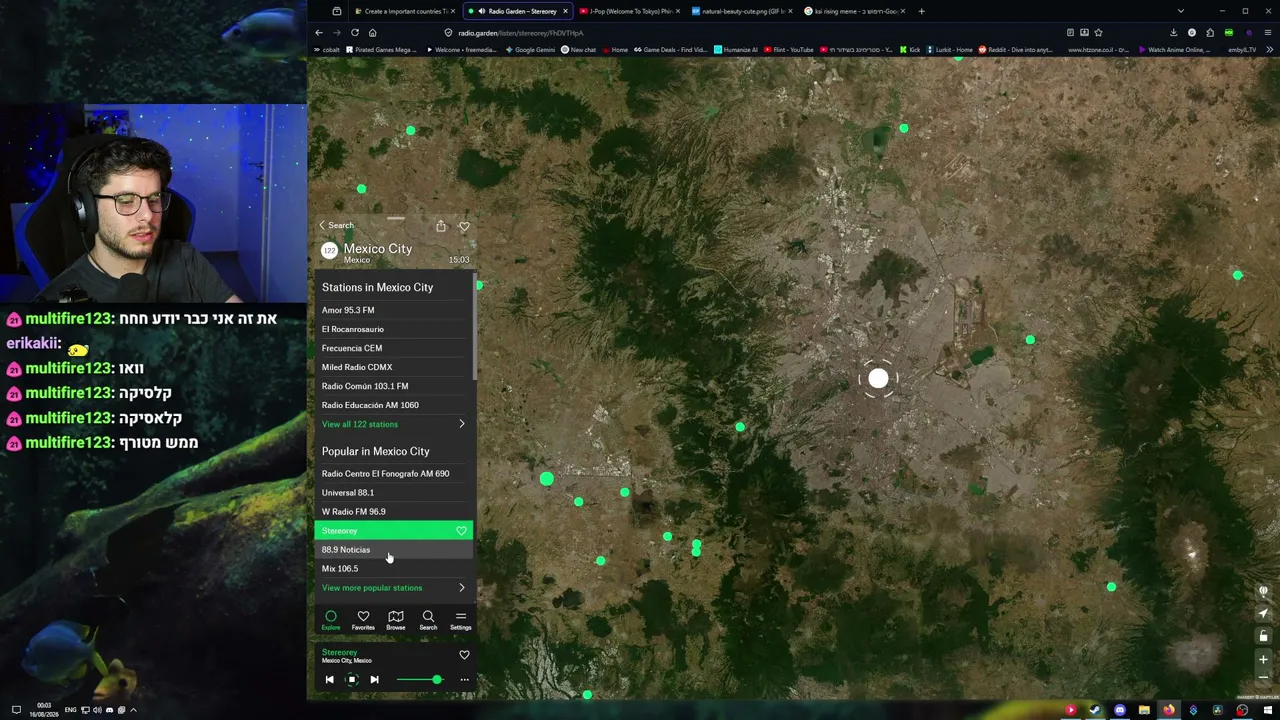Viewport: 1280px width, 720px height.
Task: Reload the current page
Action: (354, 32)
